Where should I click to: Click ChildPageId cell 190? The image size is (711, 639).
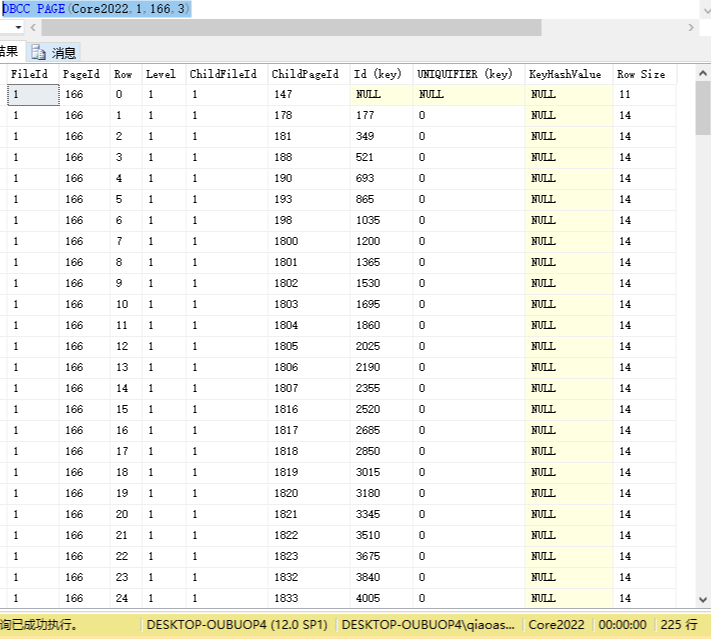coord(309,178)
